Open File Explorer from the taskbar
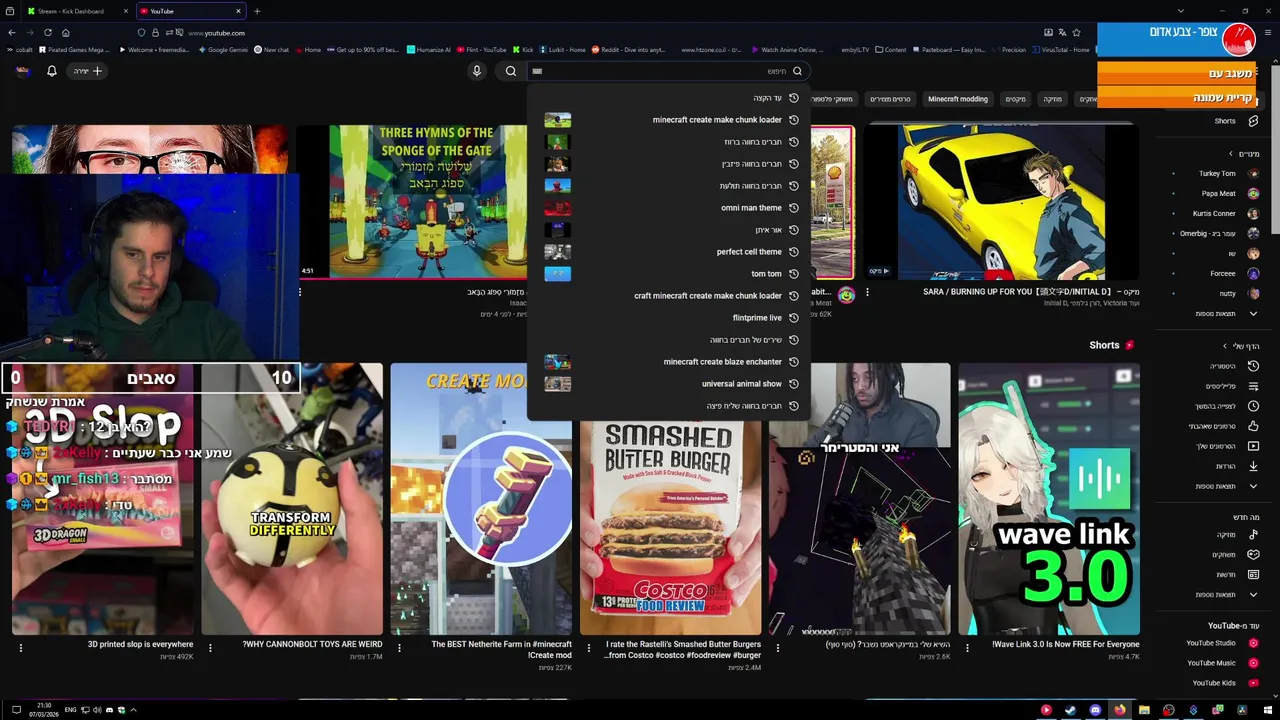This screenshot has height=720, width=1280. tap(1144, 710)
